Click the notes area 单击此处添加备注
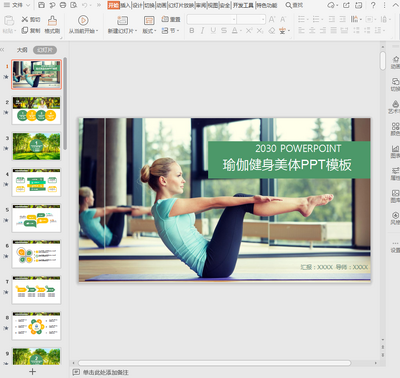 coord(105,372)
